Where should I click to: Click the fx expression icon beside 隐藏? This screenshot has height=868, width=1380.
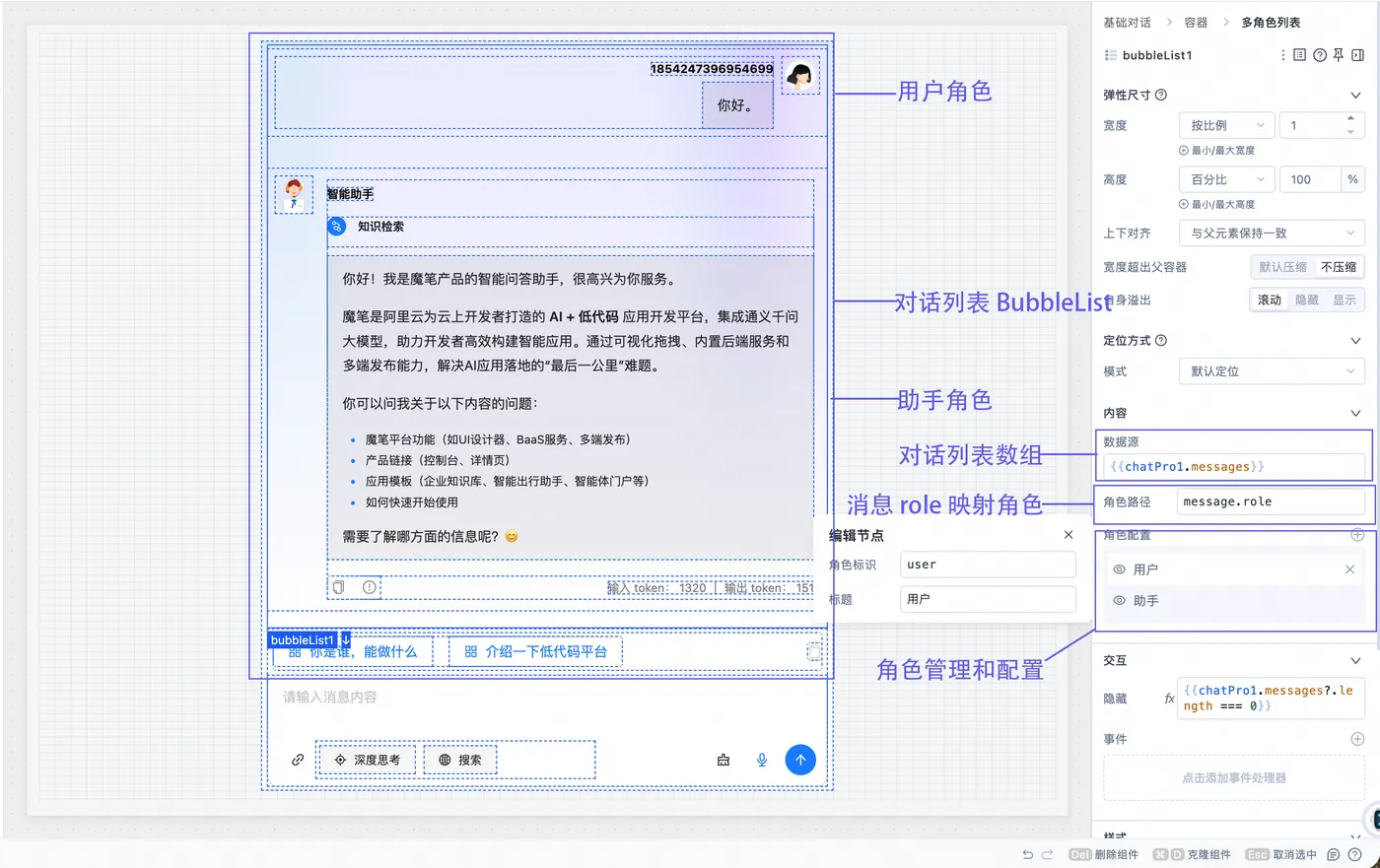click(x=1169, y=699)
